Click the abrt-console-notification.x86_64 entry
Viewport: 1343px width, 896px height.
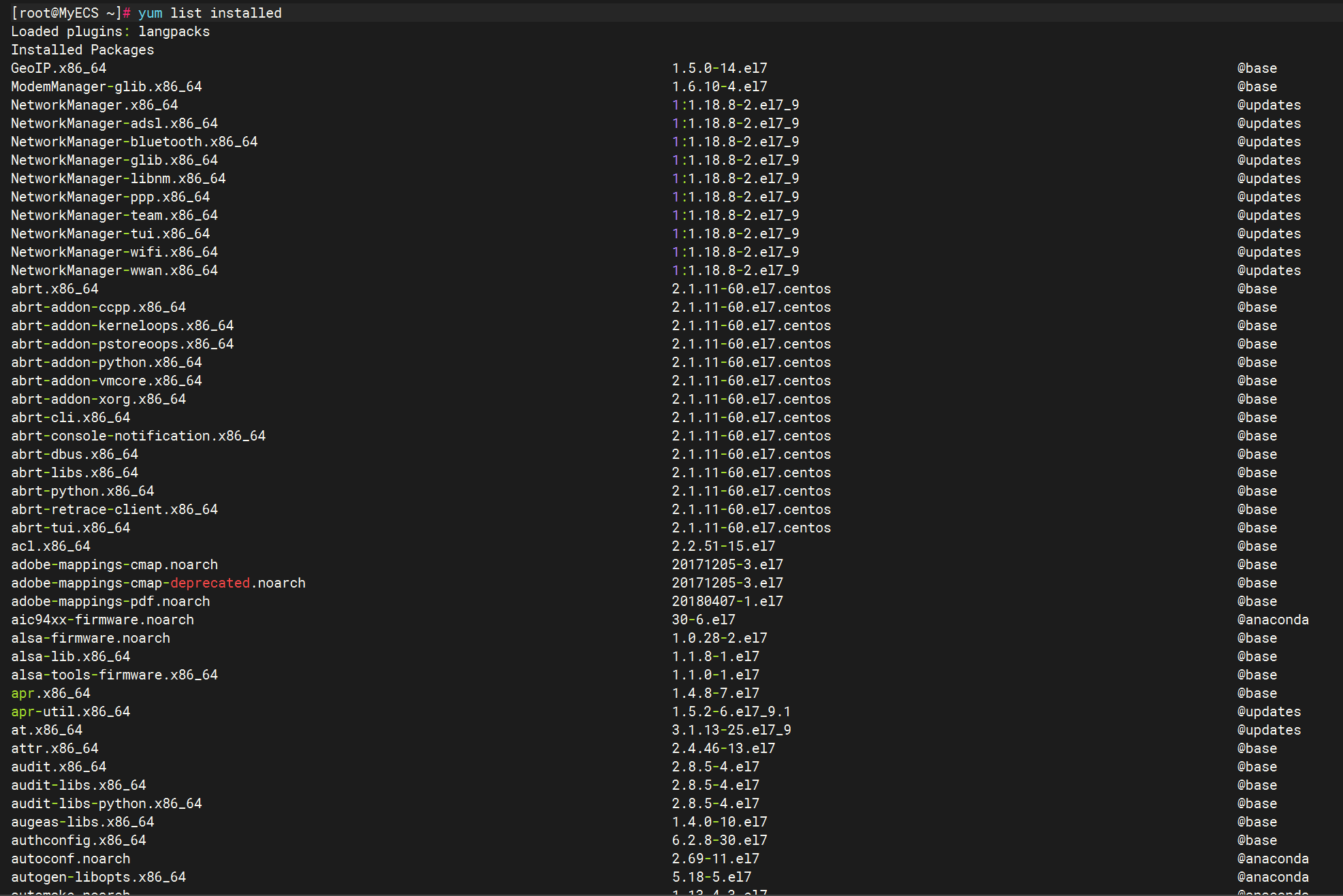(138, 436)
